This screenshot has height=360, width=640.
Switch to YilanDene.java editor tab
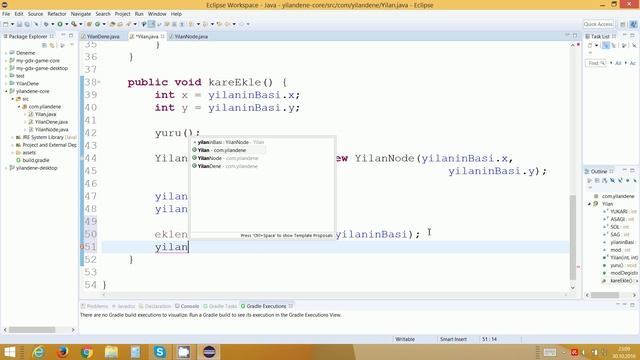tap(103, 36)
